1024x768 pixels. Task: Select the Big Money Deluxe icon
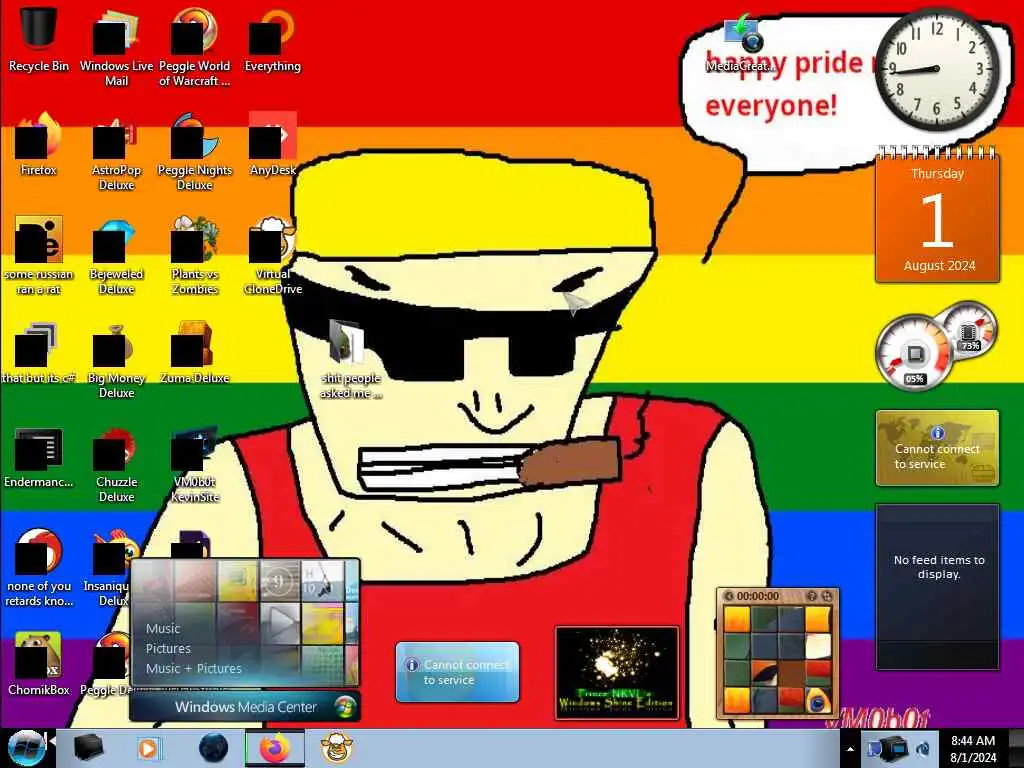point(116,359)
